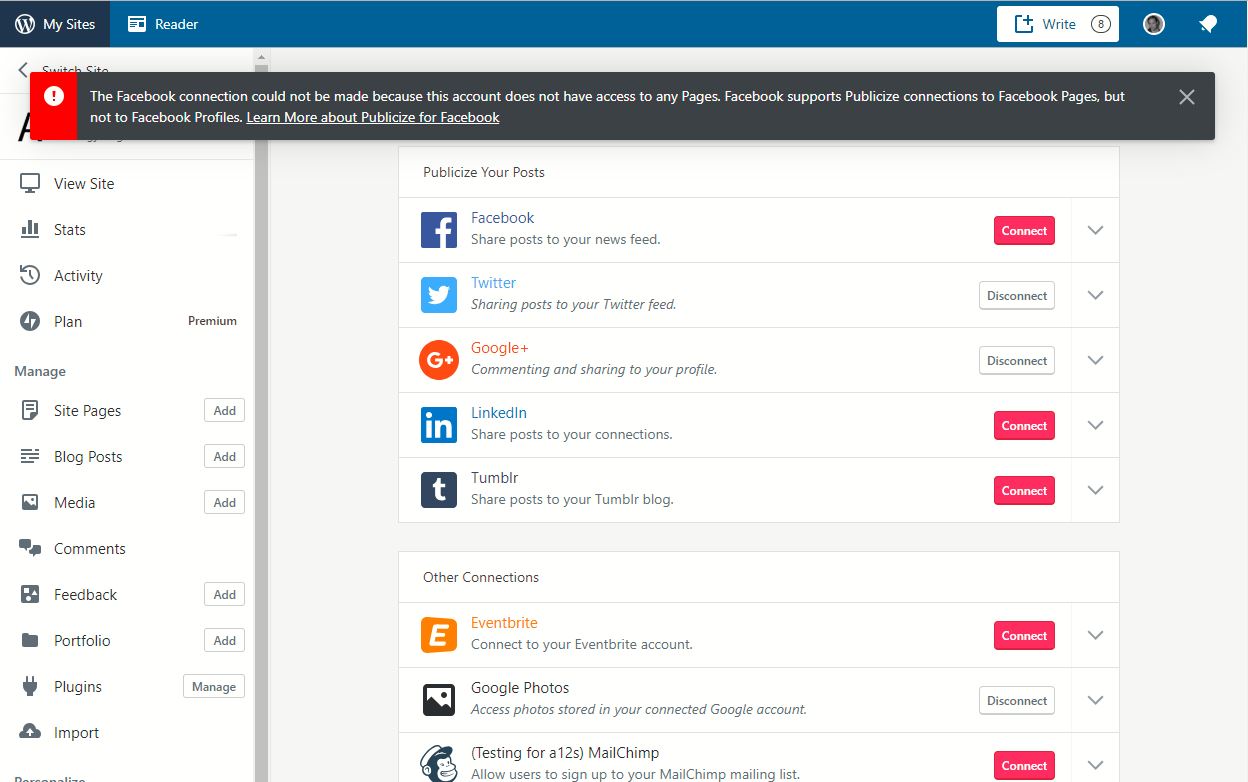This screenshot has width=1248, height=782.
Task: Click the Activity clock icon
Action: 30,275
